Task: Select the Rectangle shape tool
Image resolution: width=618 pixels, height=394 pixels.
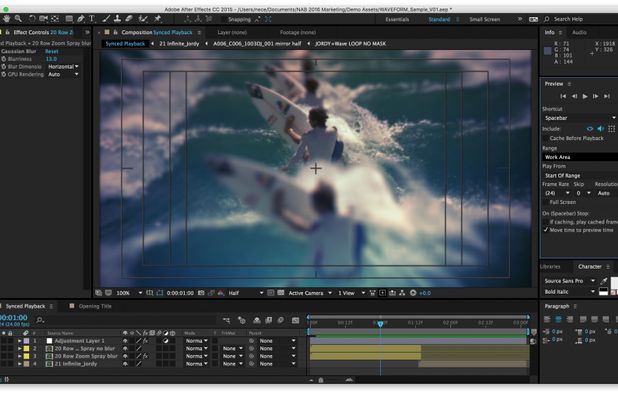Action: coord(69,19)
